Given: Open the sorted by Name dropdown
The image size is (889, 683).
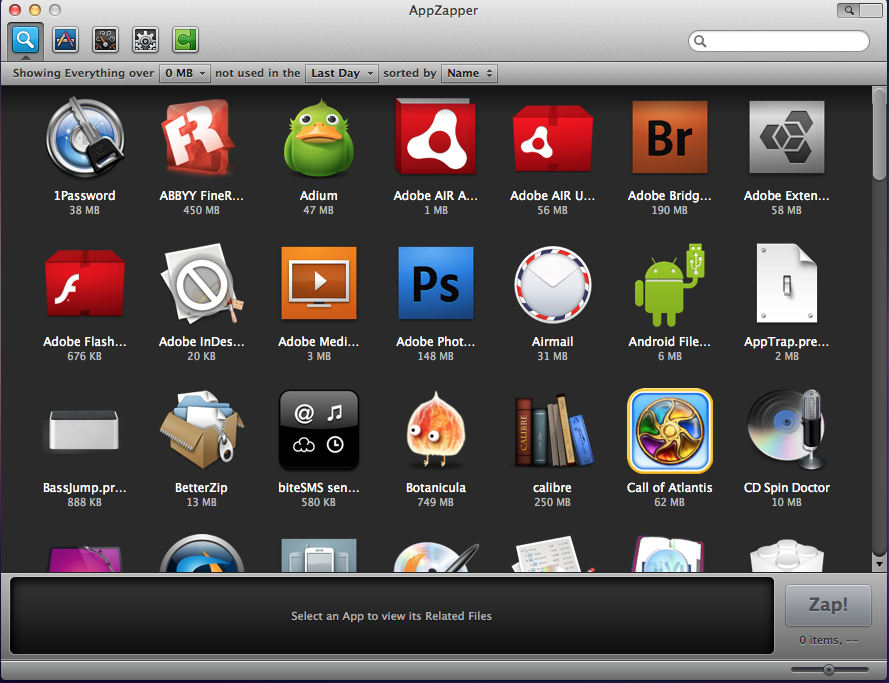Looking at the screenshot, I should [469, 73].
